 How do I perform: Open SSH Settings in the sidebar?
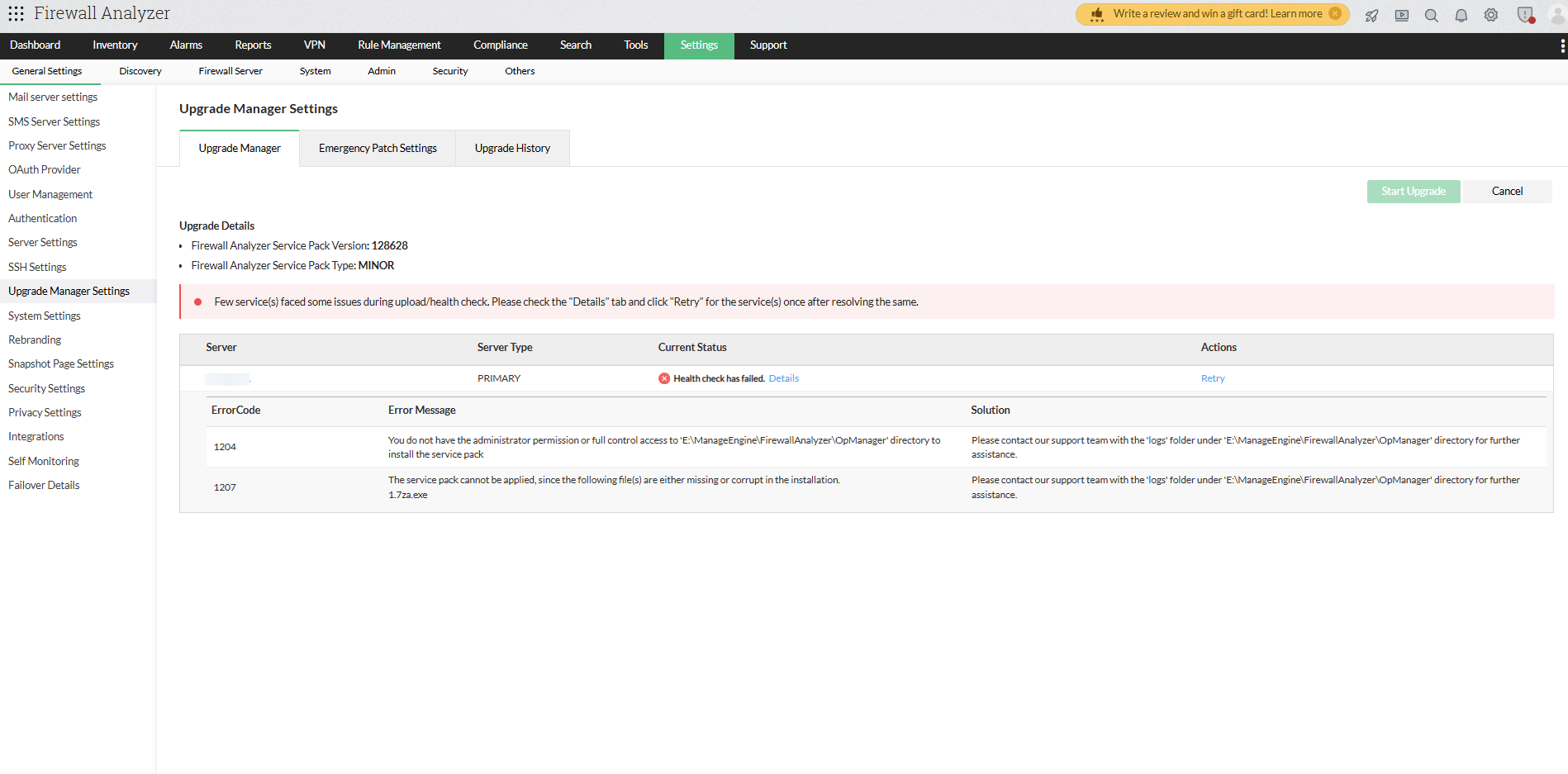coord(37,267)
